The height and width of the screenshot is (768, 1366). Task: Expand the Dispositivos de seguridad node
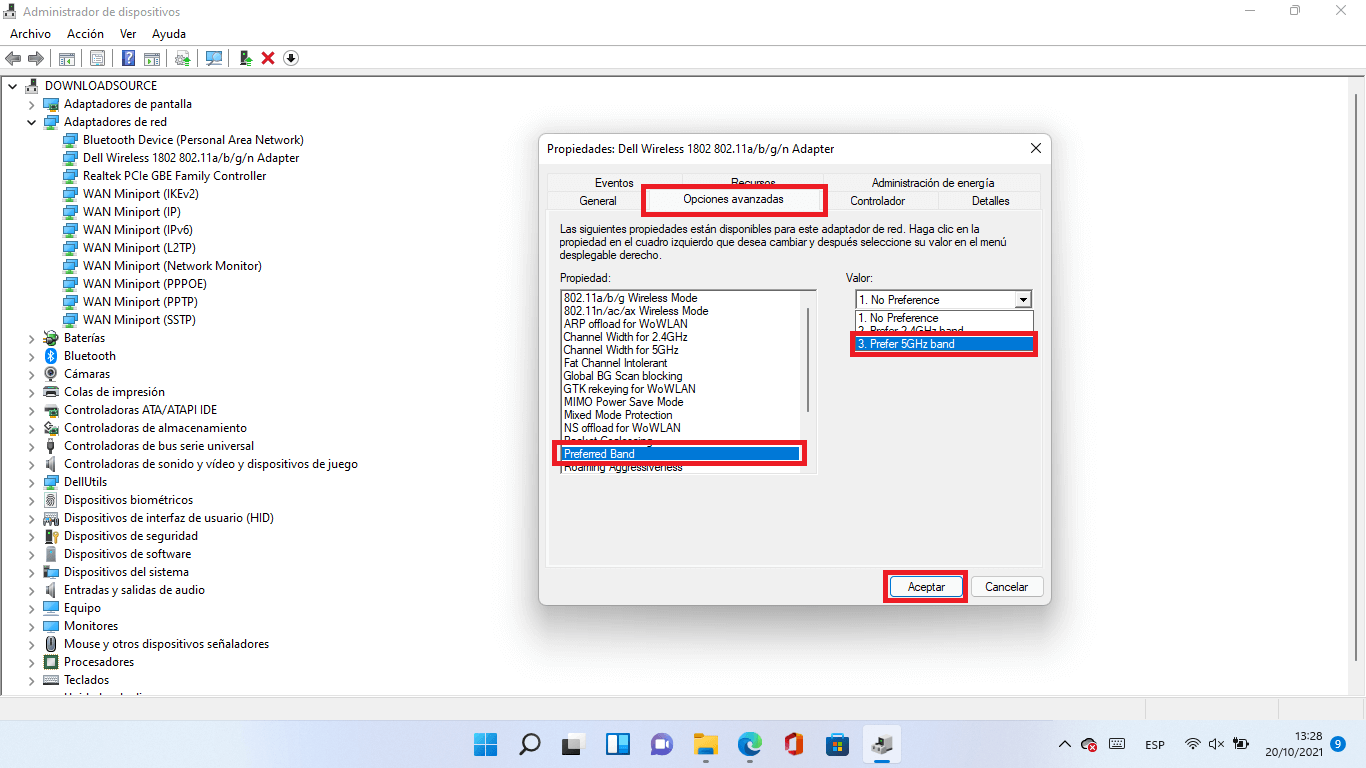click(x=31, y=536)
